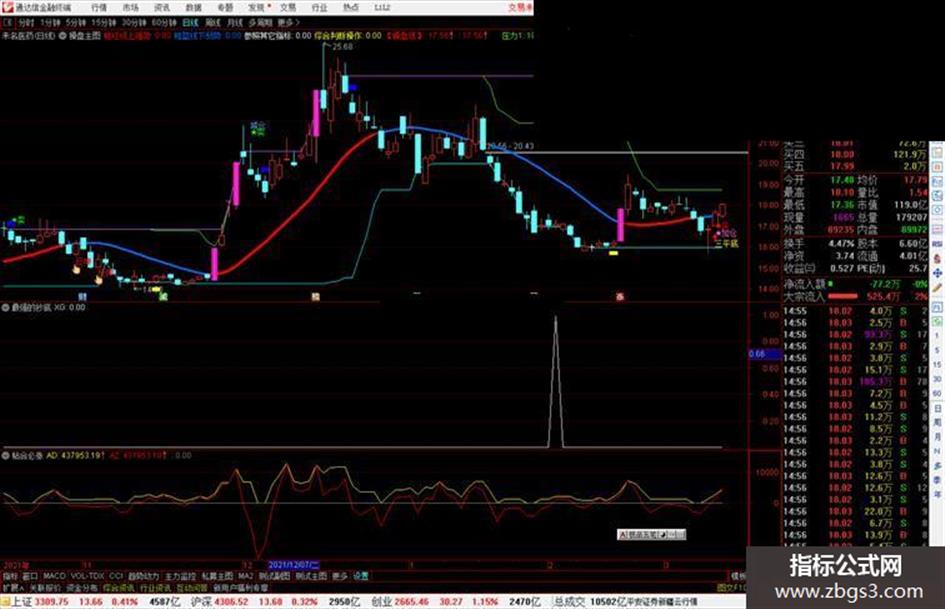Select the 月线 monthly period tab

tap(234, 23)
